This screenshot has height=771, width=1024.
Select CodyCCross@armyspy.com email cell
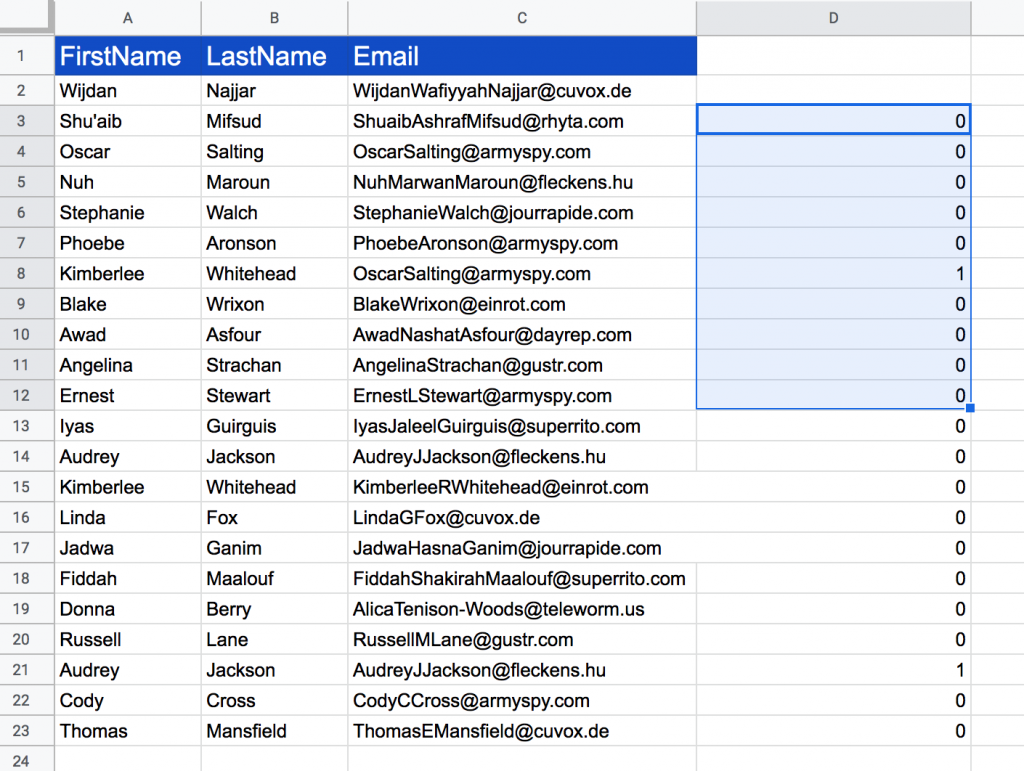click(x=522, y=700)
